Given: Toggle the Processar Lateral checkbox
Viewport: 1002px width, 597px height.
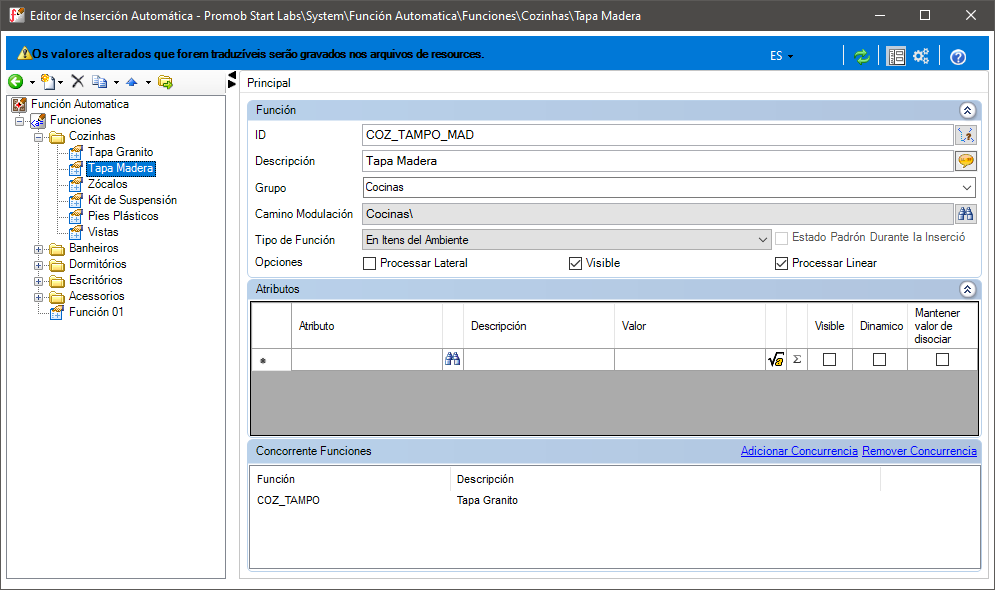Looking at the screenshot, I should [369, 263].
